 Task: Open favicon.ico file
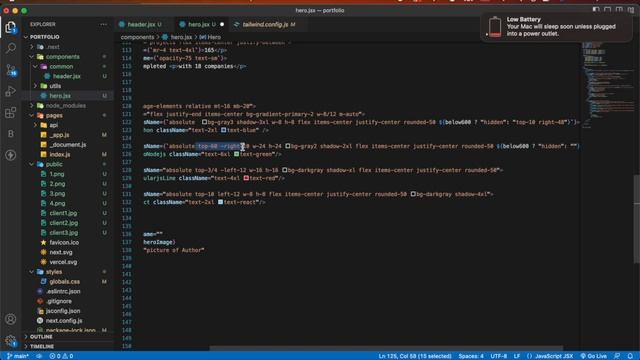pyautogui.click(x=64, y=242)
